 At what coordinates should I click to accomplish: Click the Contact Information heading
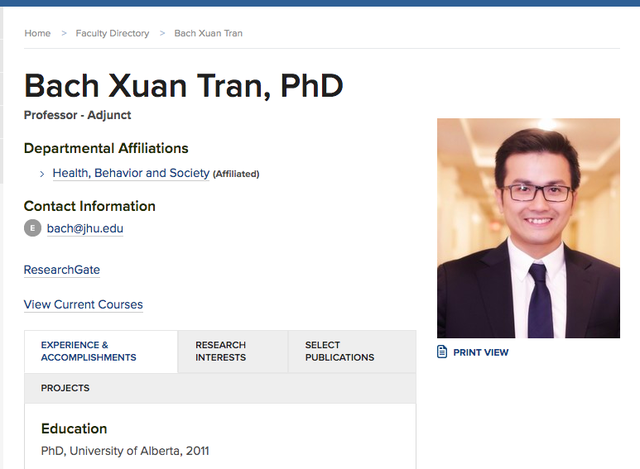pyautogui.click(x=90, y=206)
